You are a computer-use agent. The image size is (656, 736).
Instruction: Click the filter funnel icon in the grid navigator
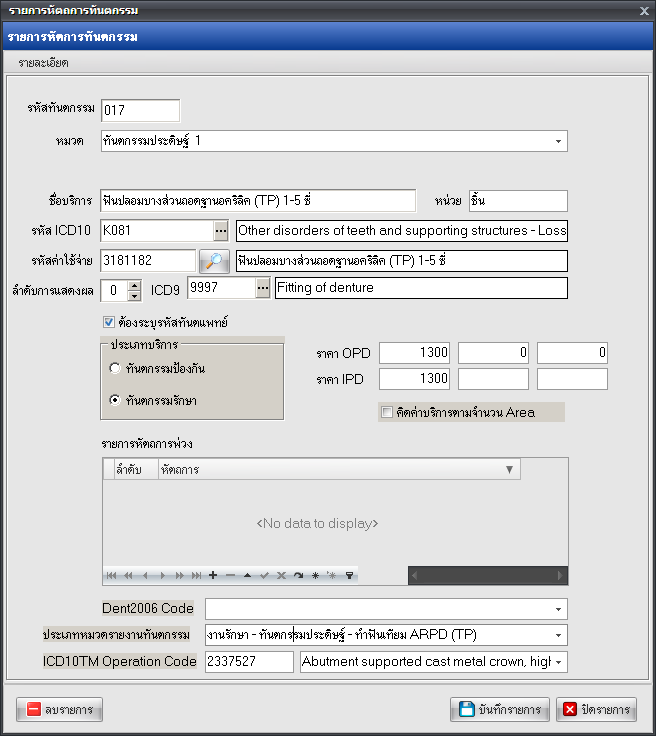point(349,575)
